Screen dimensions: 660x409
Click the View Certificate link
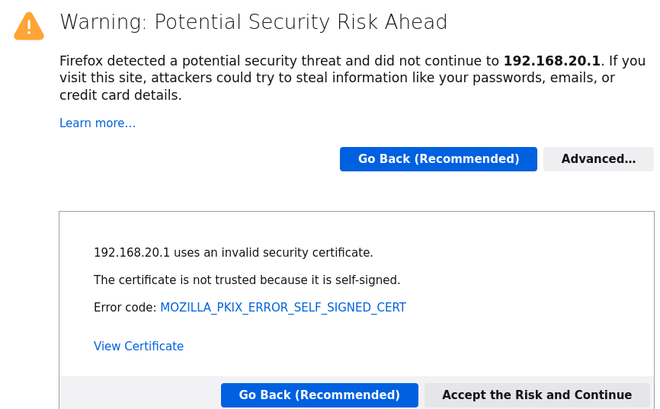pyautogui.click(x=138, y=346)
